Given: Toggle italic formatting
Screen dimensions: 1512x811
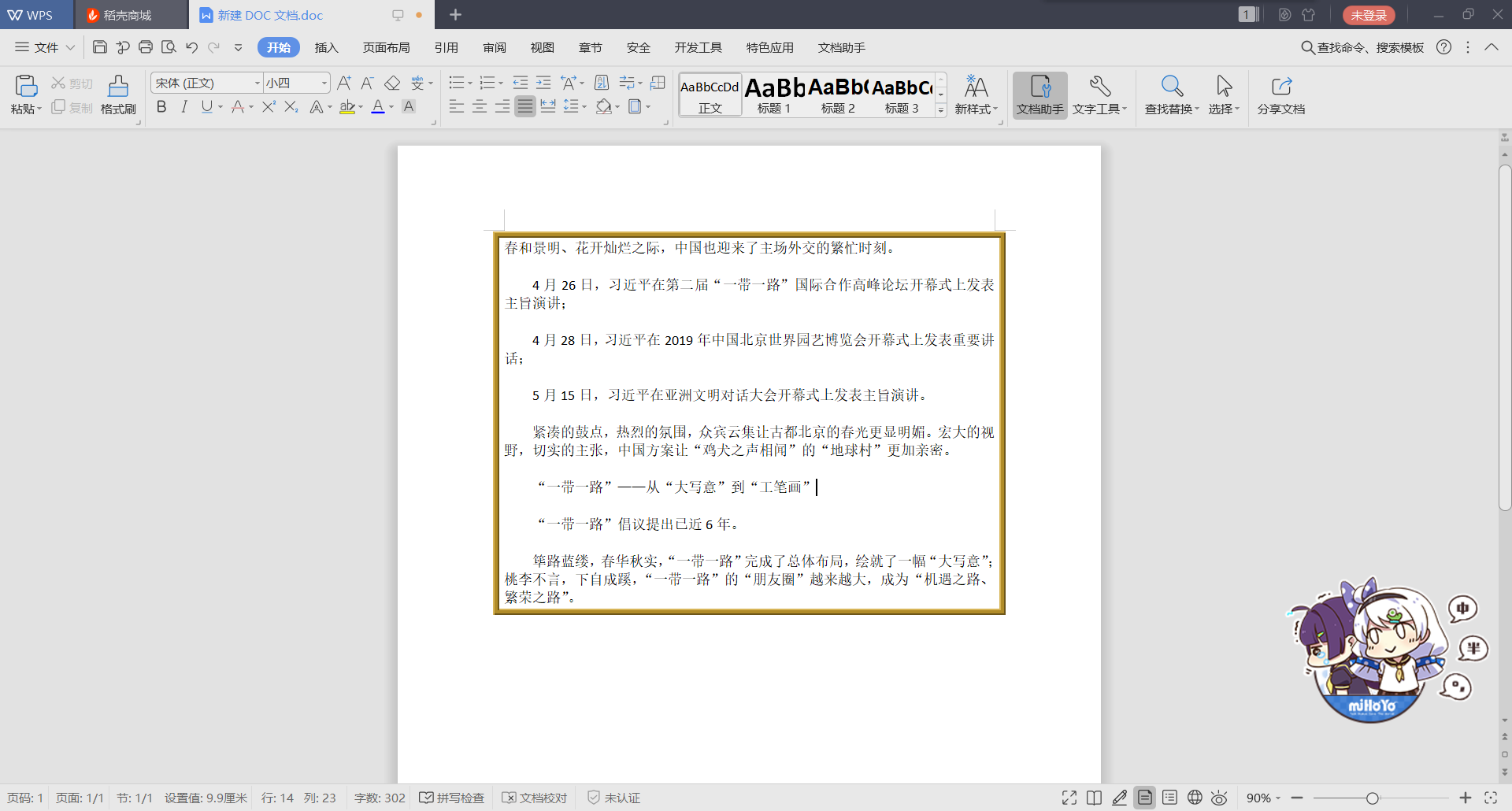Looking at the screenshot, I should 184,106.
